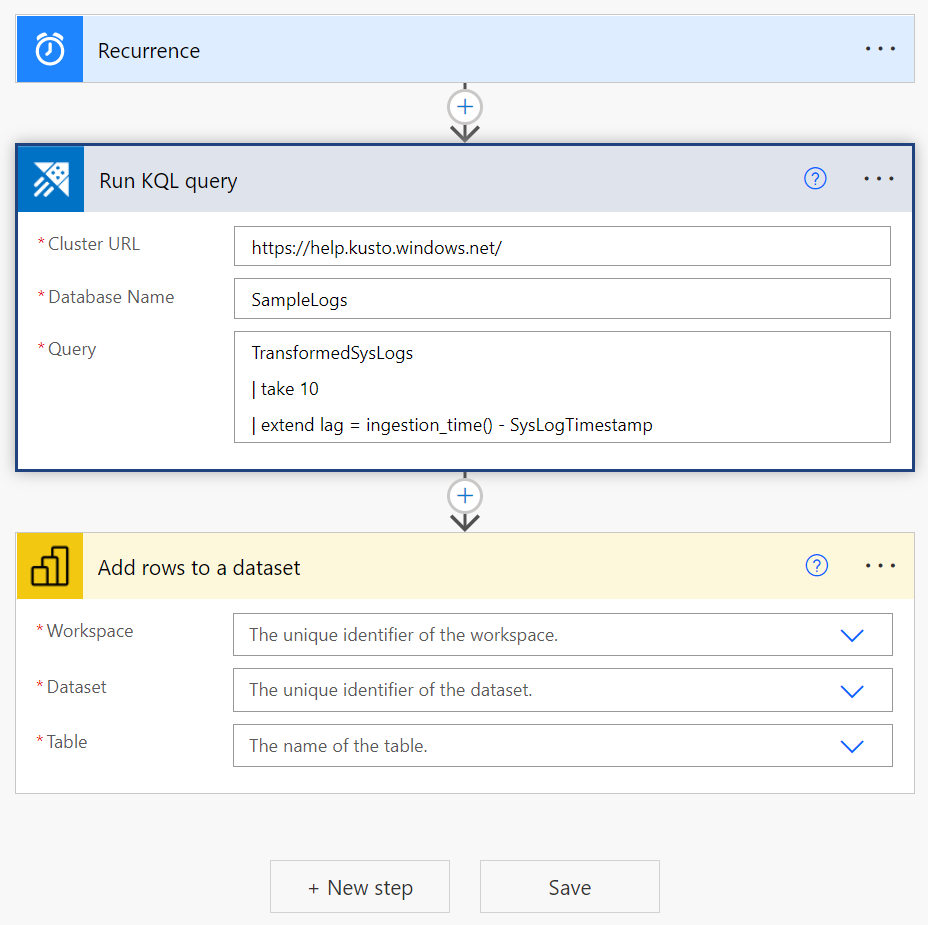Collapse the Run KQL query card header

[400, 180]
